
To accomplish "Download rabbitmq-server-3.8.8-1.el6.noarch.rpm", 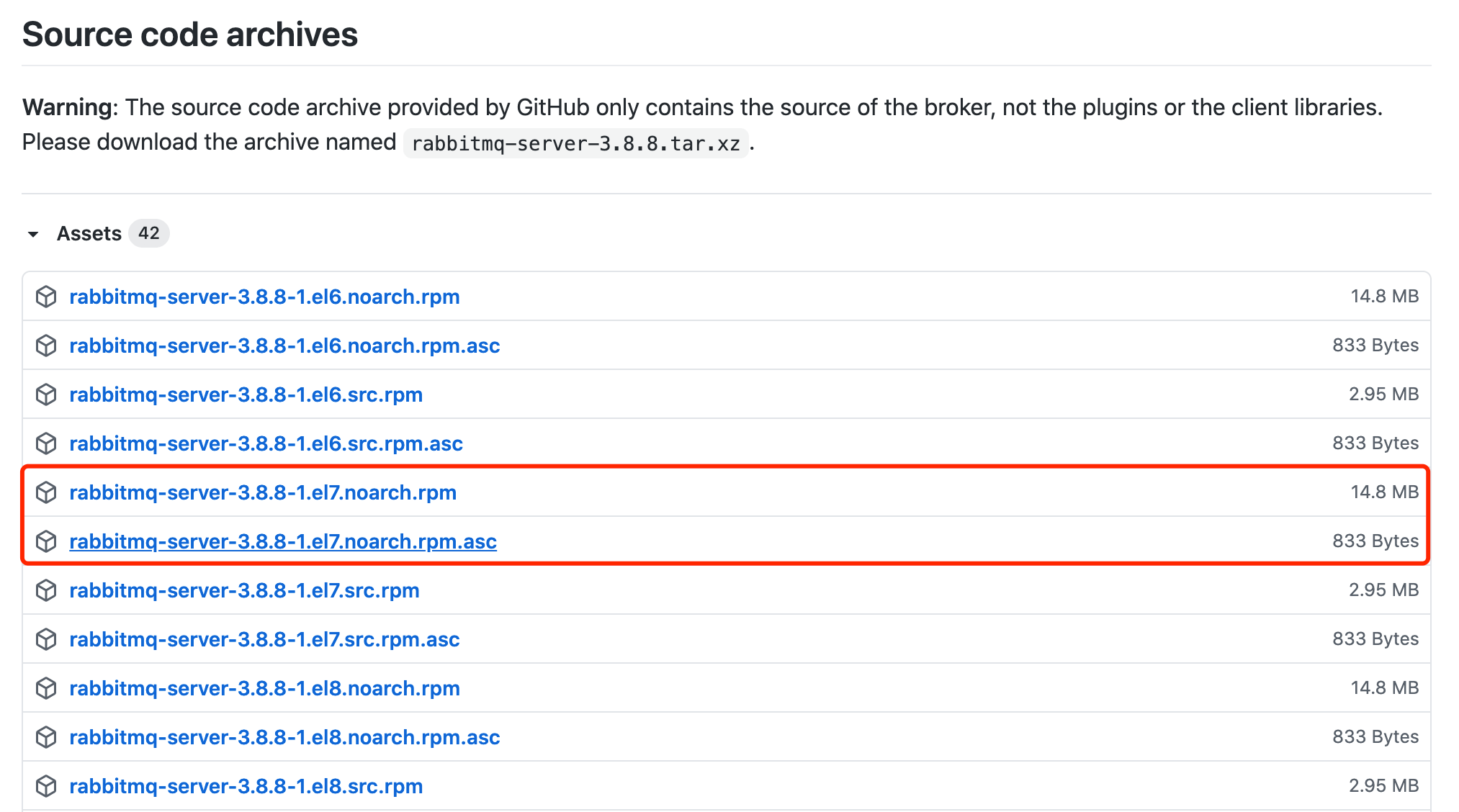I will [264, 297].
